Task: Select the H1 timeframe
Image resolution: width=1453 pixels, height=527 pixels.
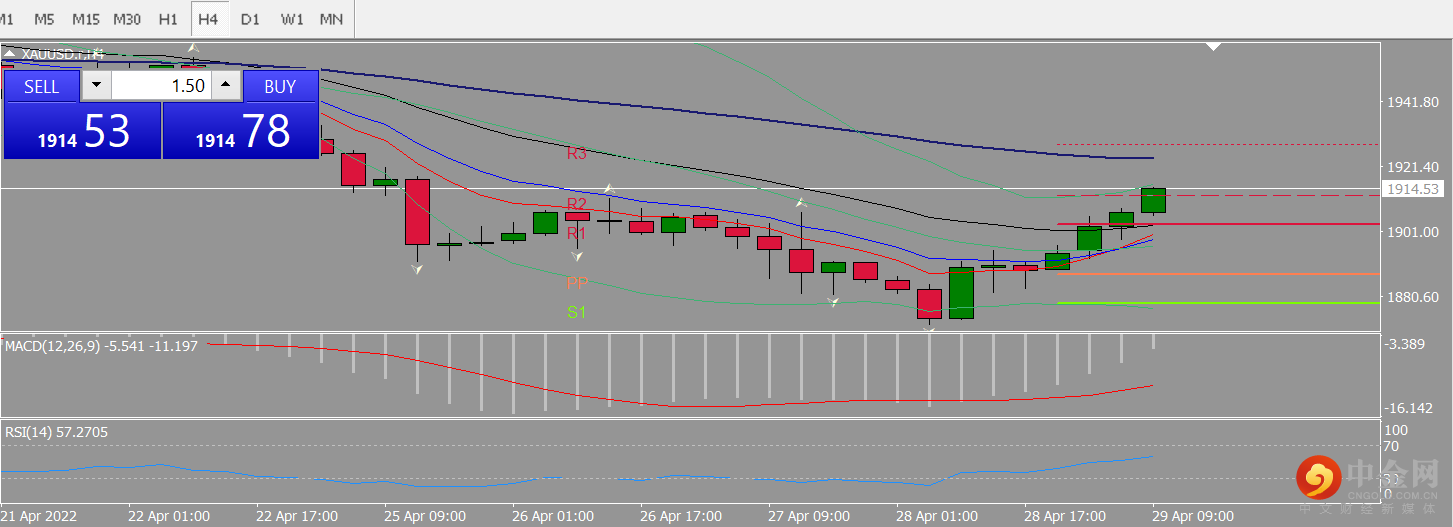Action: [168, 19]
